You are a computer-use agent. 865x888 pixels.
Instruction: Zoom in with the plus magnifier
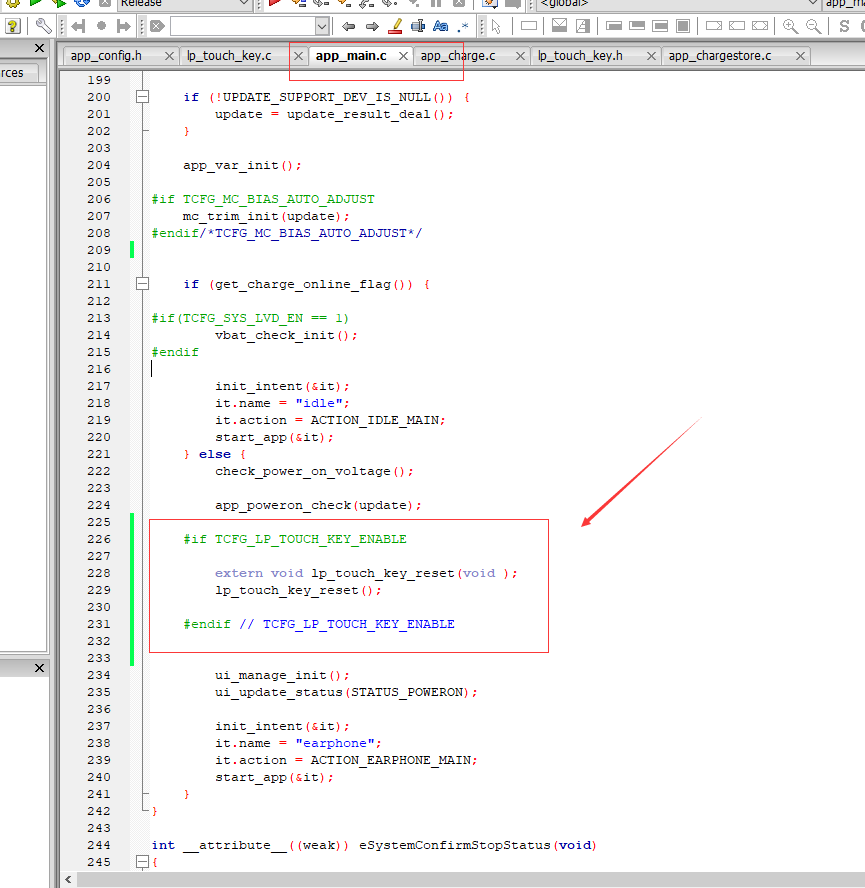[x=790, y=26]
